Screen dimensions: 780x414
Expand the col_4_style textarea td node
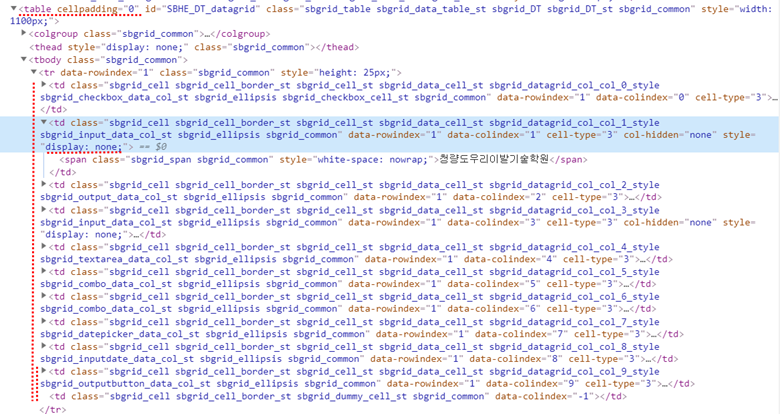[x=44, y=246]
